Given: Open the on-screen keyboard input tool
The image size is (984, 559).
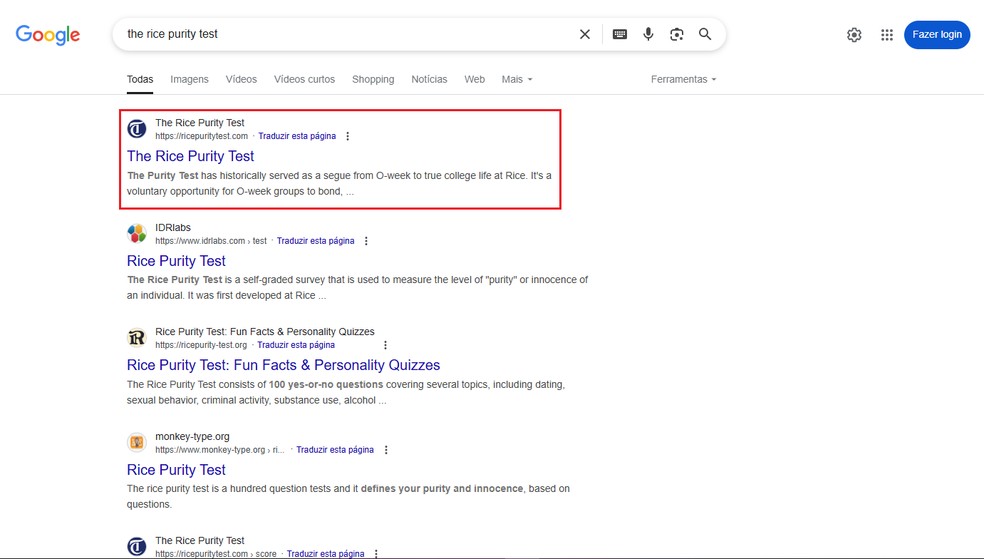Looking at the screenshot, I should pos(620,34).
